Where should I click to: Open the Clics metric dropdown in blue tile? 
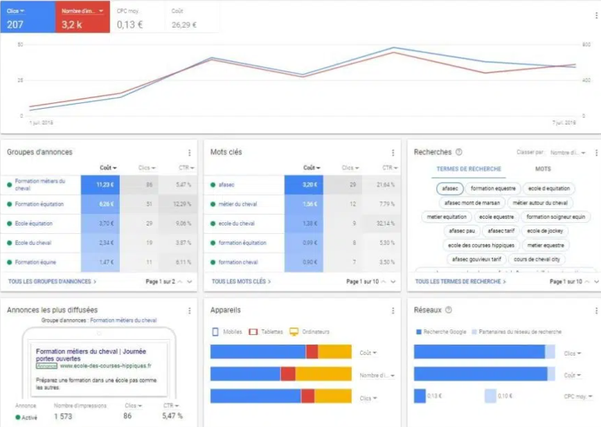(16, 11)
